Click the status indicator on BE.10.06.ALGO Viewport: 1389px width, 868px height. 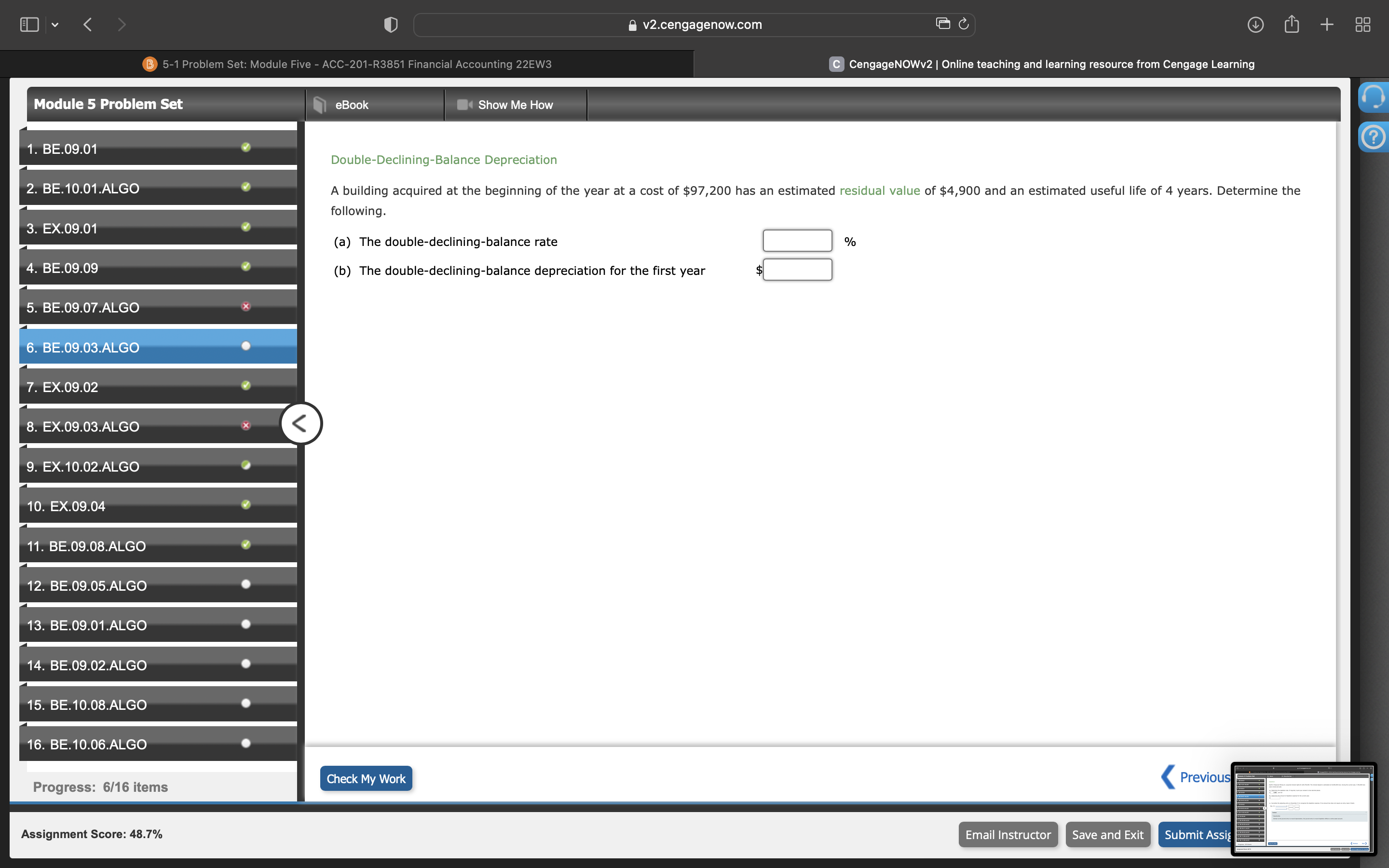pos(245,743)
